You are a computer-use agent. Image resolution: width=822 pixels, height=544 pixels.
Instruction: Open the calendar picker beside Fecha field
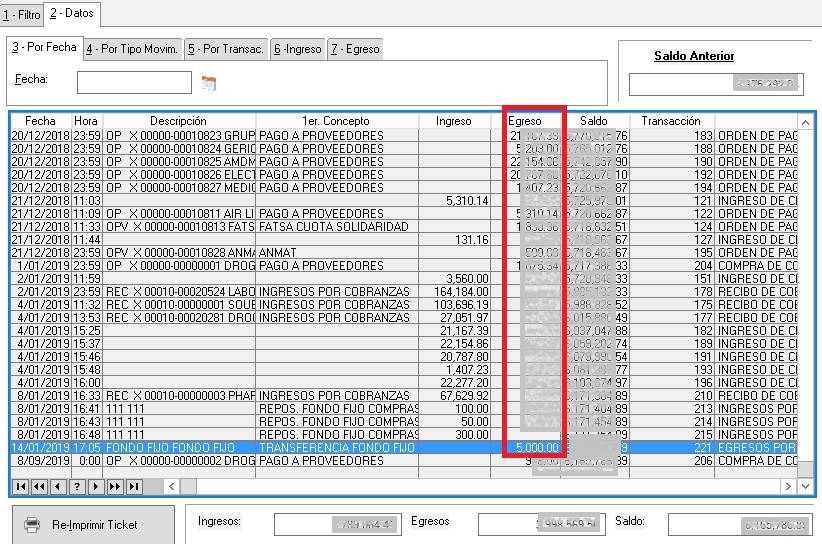coord(208,83)
